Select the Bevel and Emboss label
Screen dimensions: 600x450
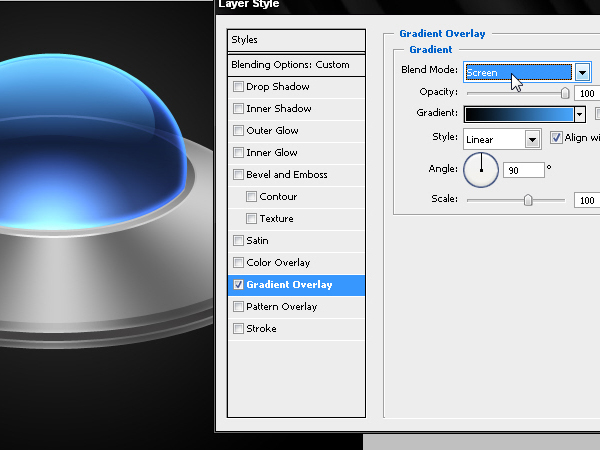pyautogui.click(x=287, y=174)
